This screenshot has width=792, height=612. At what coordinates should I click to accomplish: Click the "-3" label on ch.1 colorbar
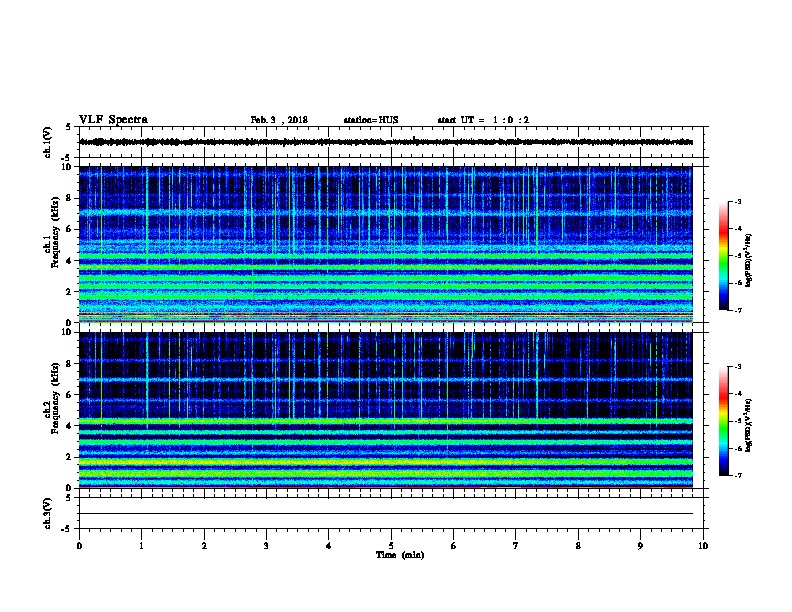click(737, 201)
